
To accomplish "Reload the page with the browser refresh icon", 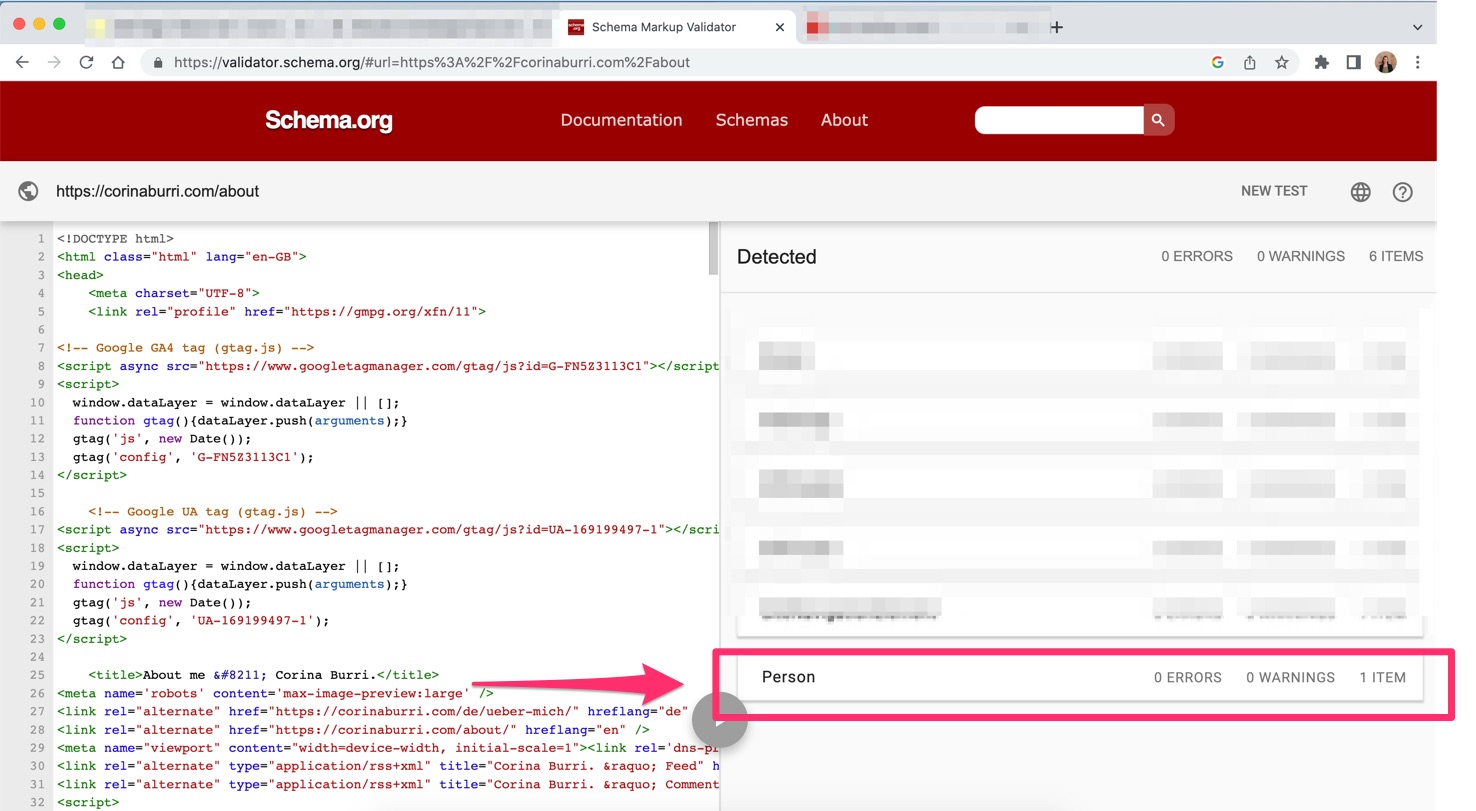I will tap(86, 62).
